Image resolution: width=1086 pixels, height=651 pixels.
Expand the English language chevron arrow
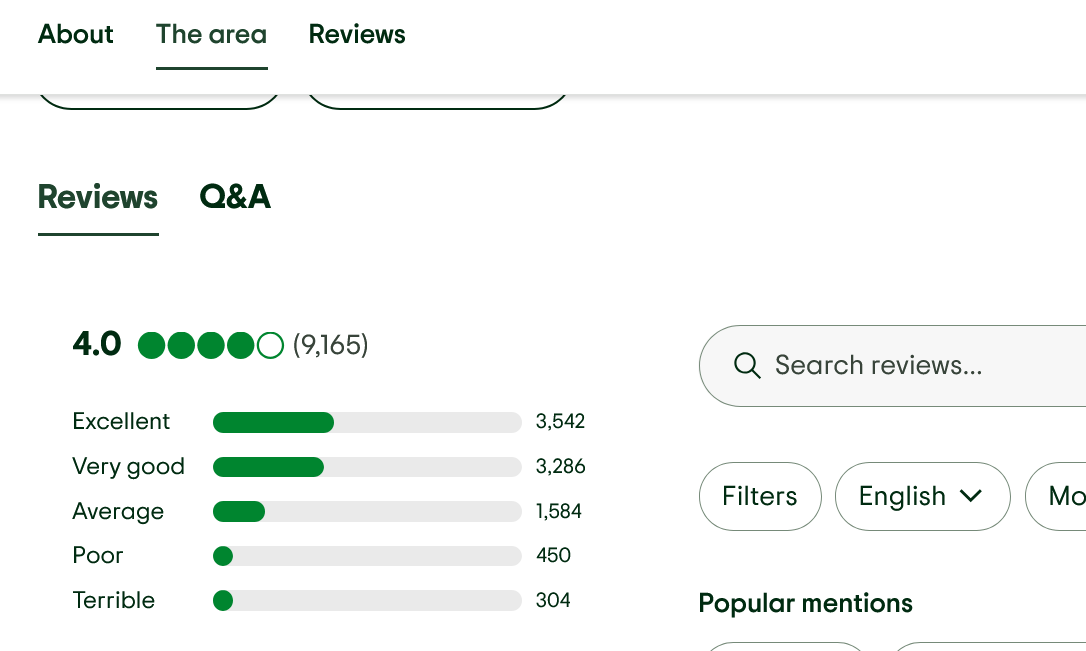[x=971, y=496]
